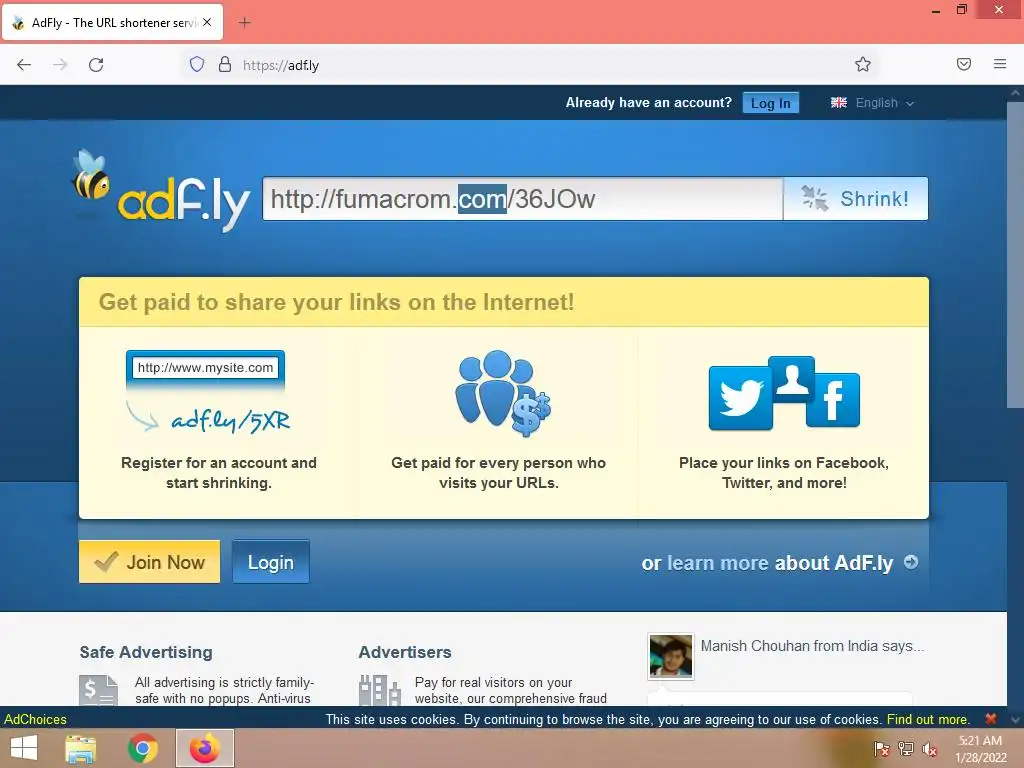Open the Firefox hamburger menu
The width and height of the screenshot is (1024, 768).
pyautogui.click(x=1000, y=64)
